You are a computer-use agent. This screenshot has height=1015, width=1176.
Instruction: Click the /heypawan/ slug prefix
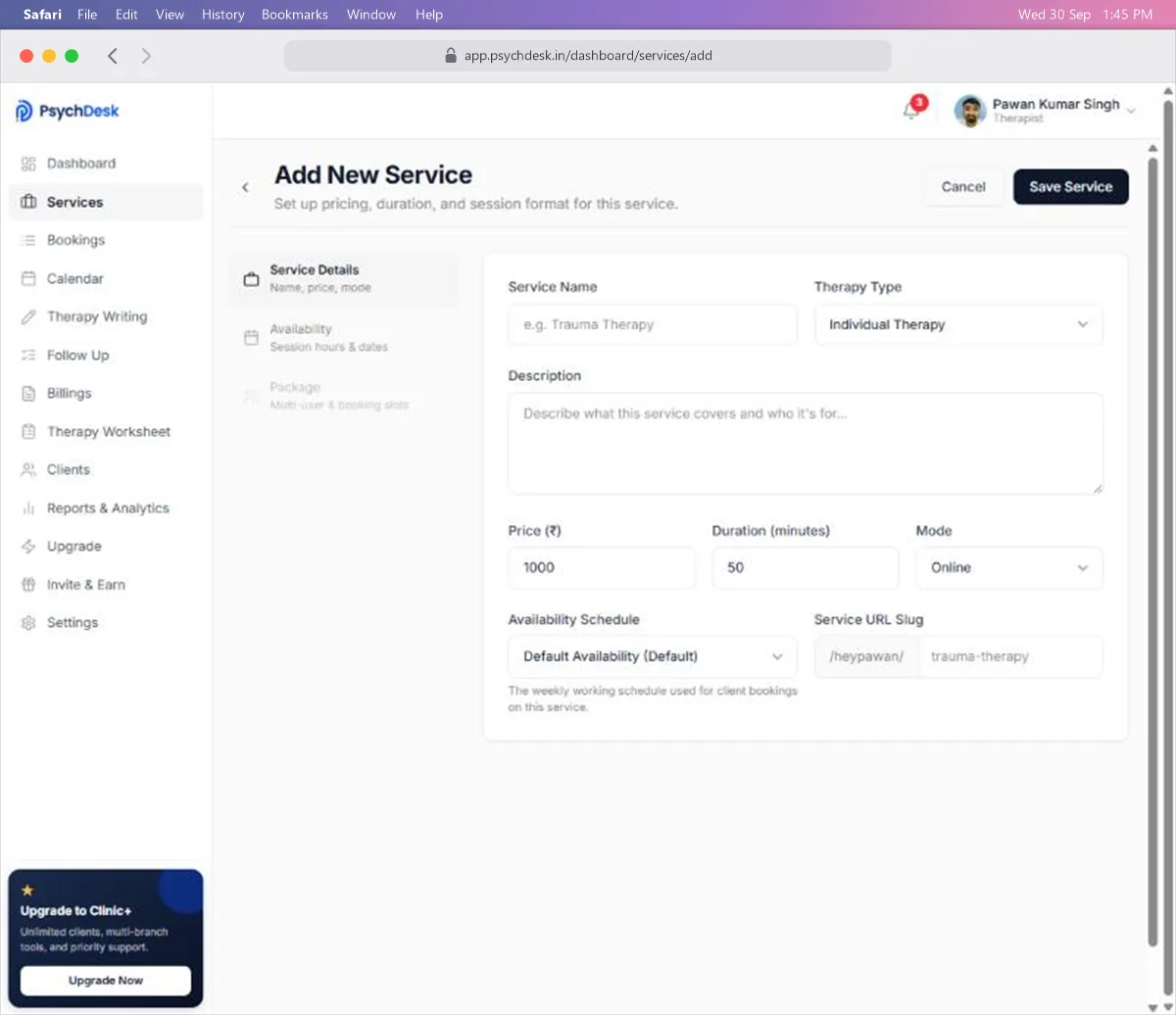tap(866, 656)
